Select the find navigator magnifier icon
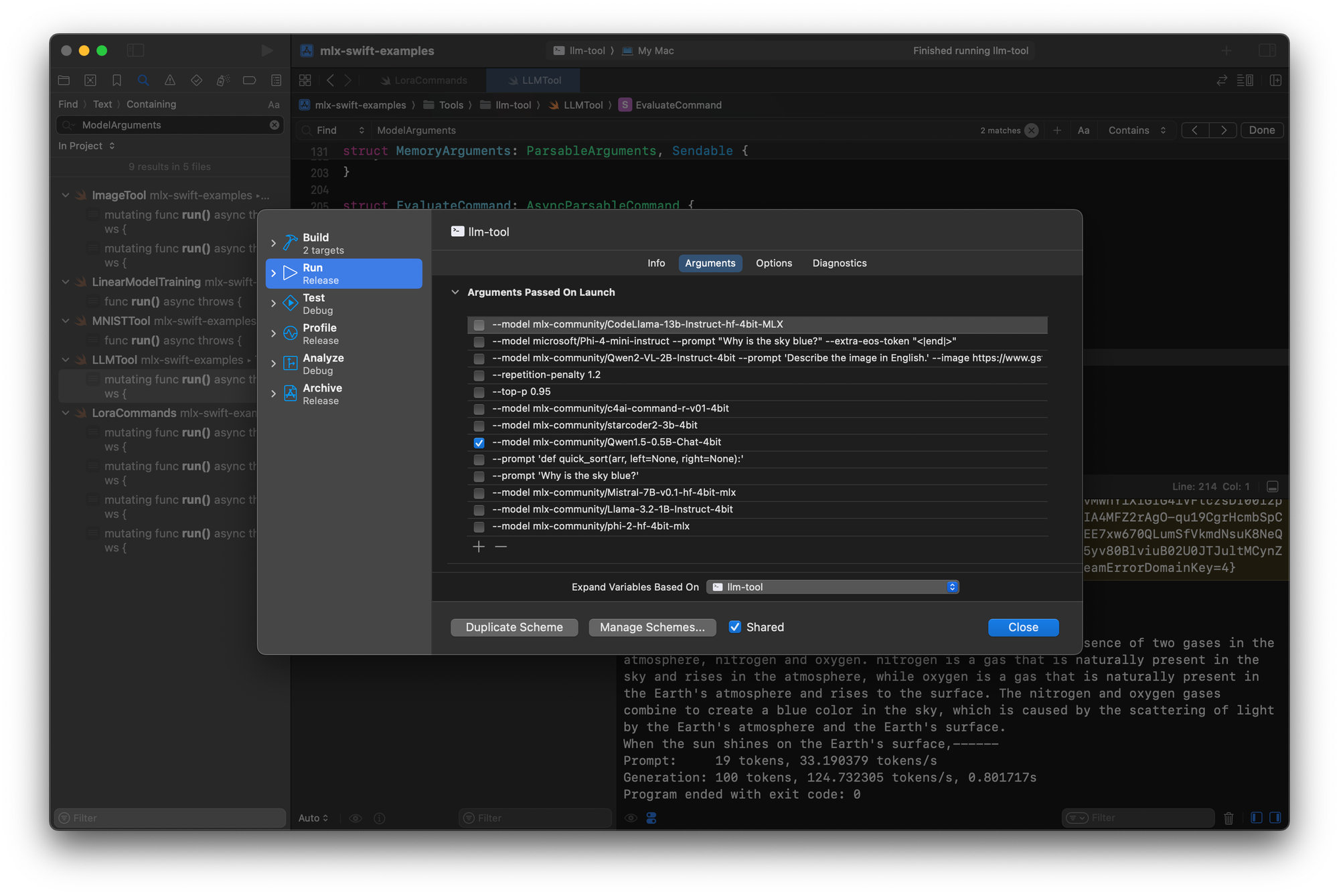 coord(143,80)
